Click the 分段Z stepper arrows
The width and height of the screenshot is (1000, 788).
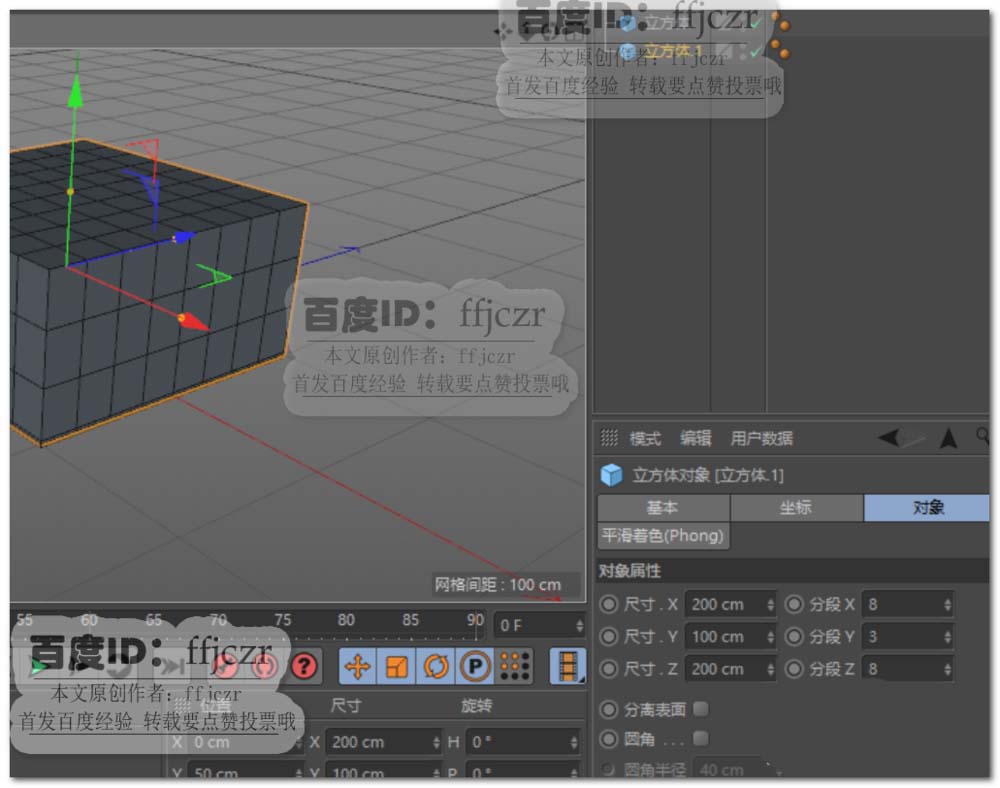point(947,669)
